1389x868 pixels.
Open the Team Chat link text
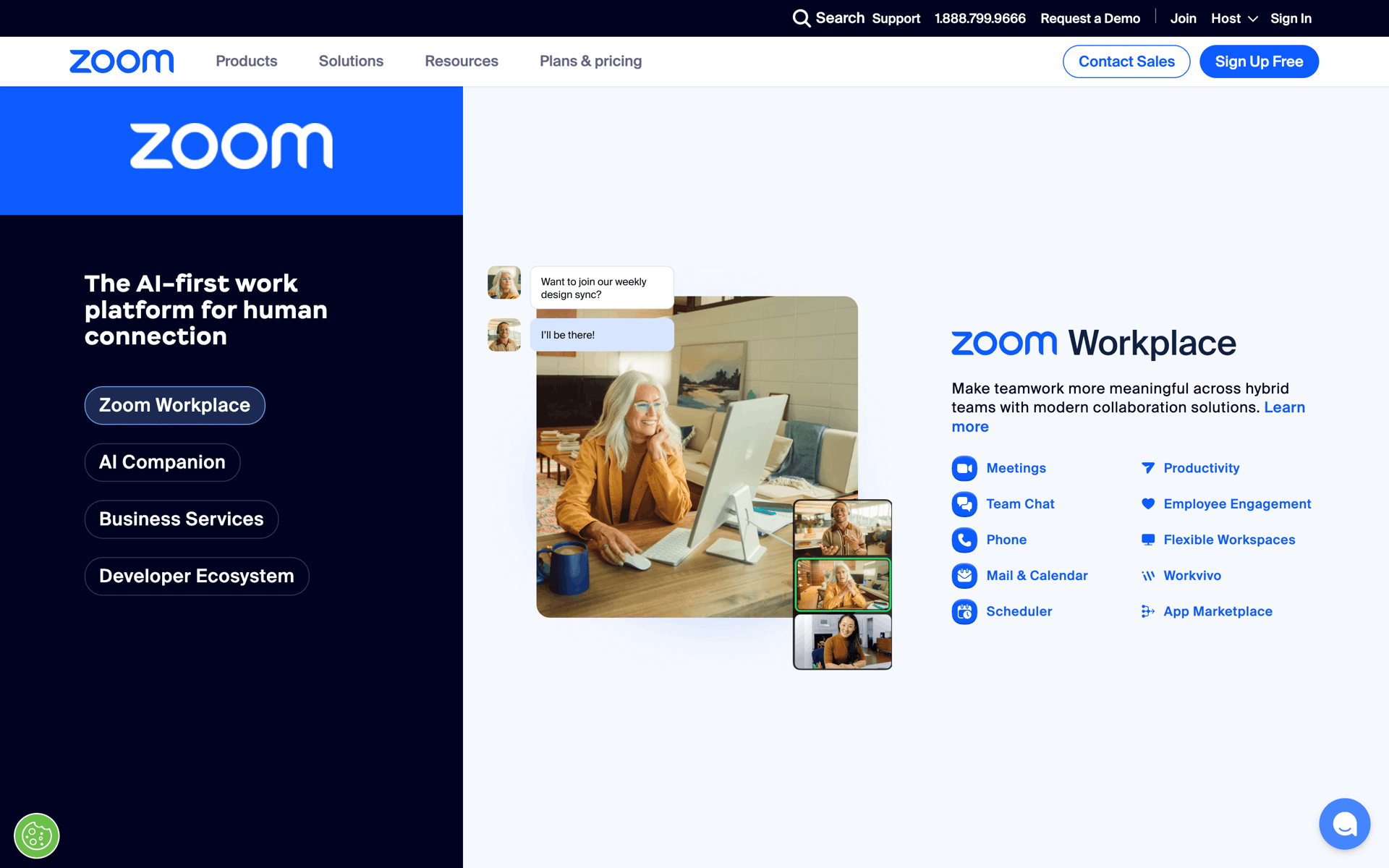[x=1020, y=504]
